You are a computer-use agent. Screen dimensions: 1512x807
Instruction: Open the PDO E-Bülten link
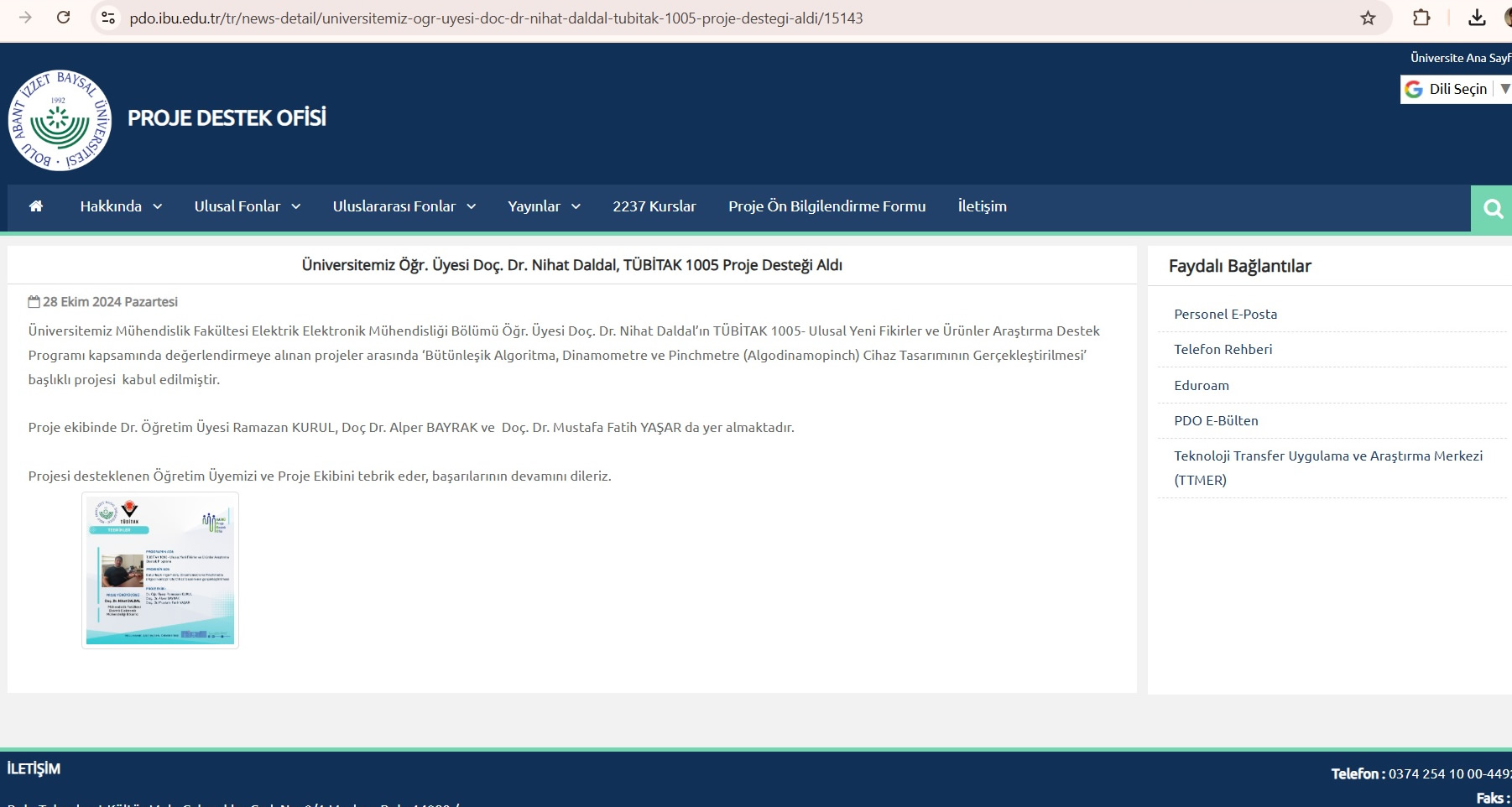click(x=1216, y=421)
